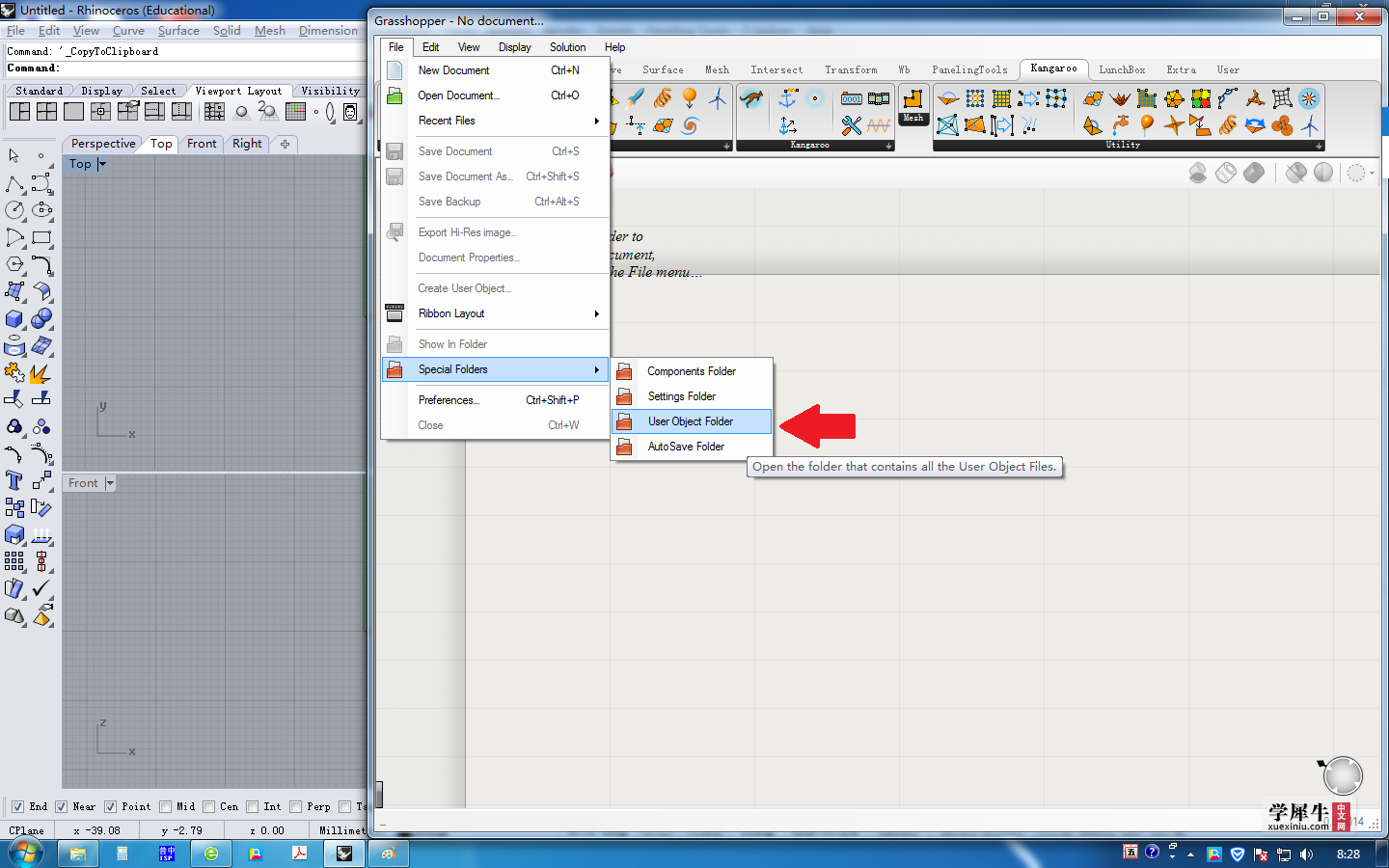Select the orange sine wave icon in Kangaroo panel
This screenshot has height=868, width=1389.
[879, 125]
